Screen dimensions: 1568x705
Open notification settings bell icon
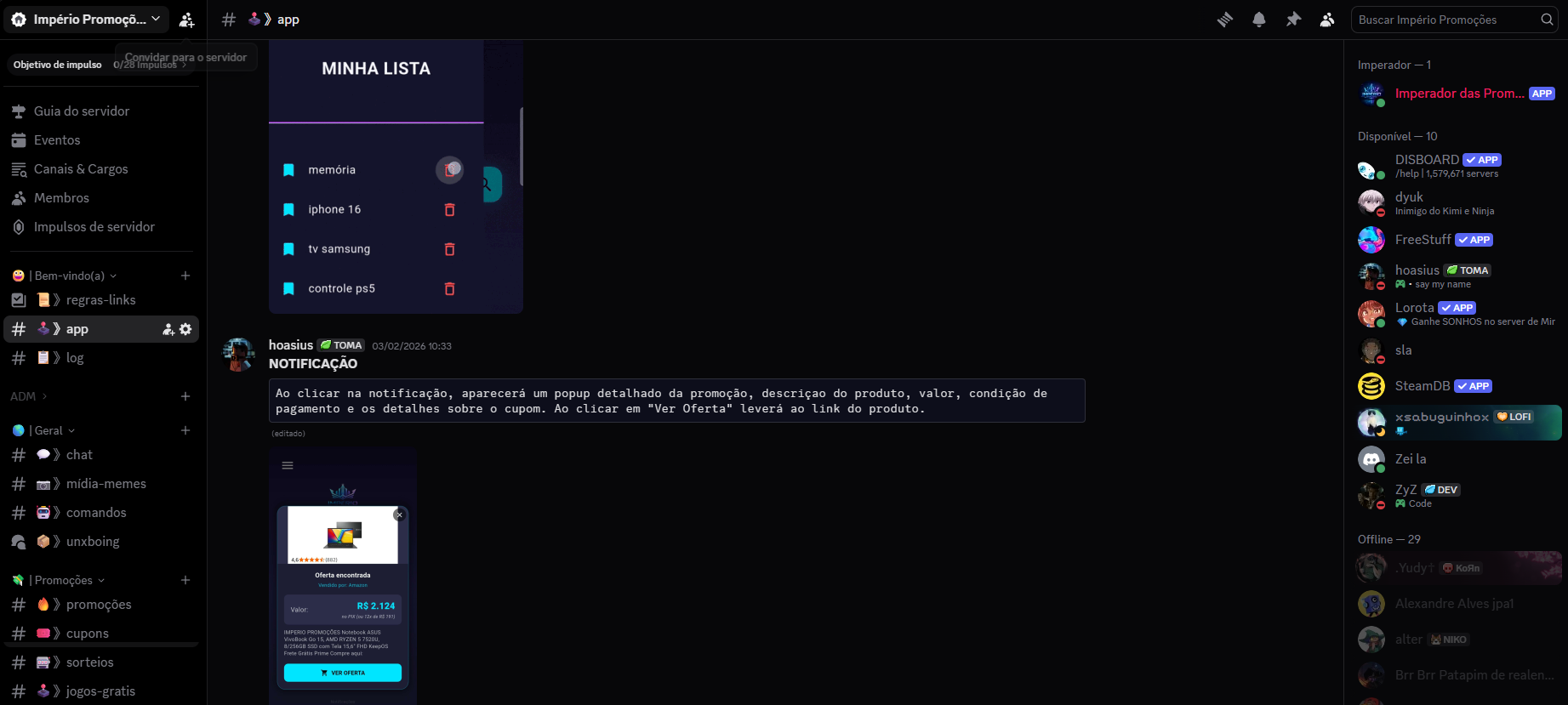click(1259, 20)
